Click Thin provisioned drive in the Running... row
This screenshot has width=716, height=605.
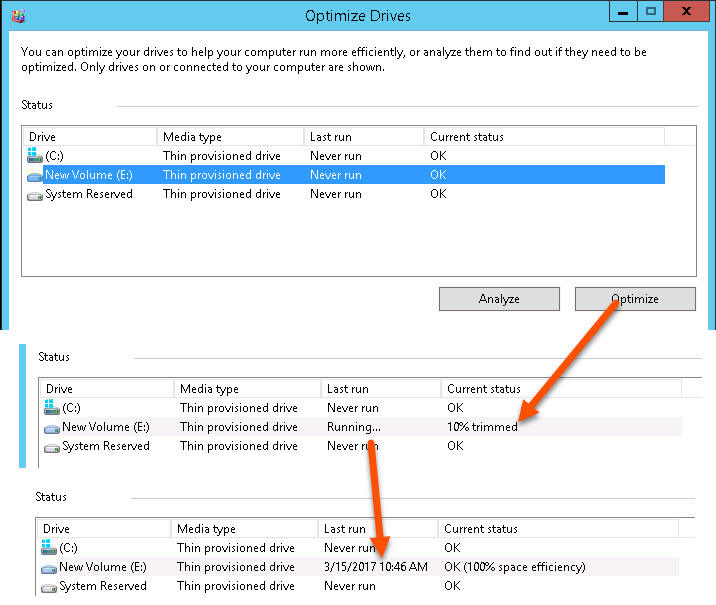238,427
